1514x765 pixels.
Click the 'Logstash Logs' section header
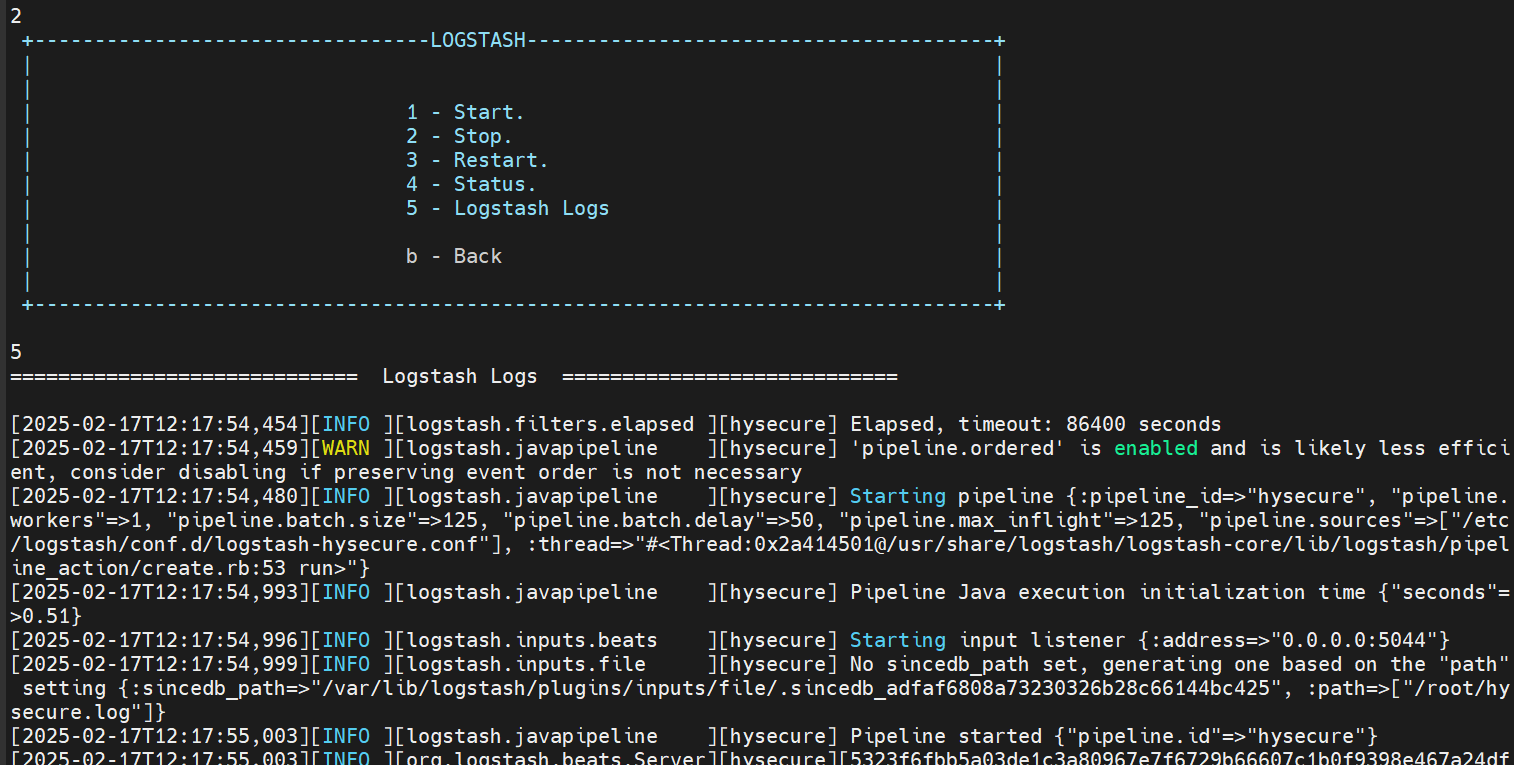click(459, 377)
